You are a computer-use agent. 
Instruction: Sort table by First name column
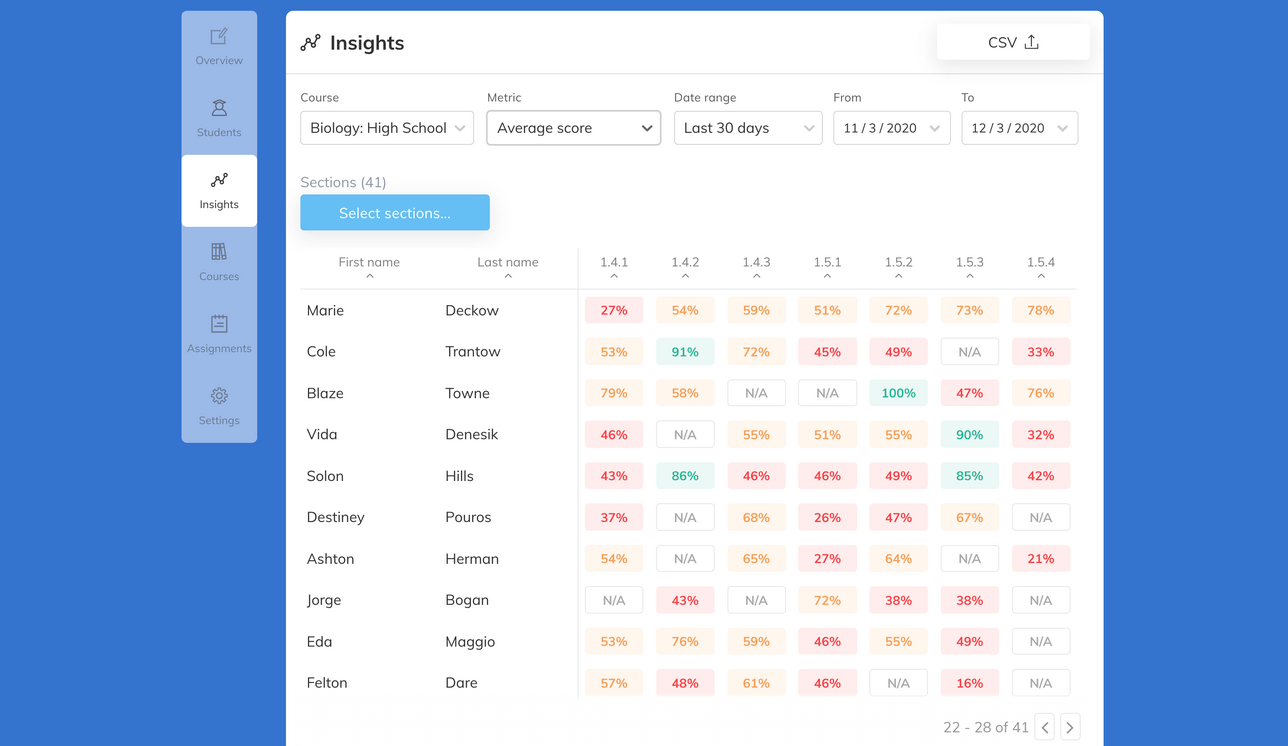click(x=369, y=267)
